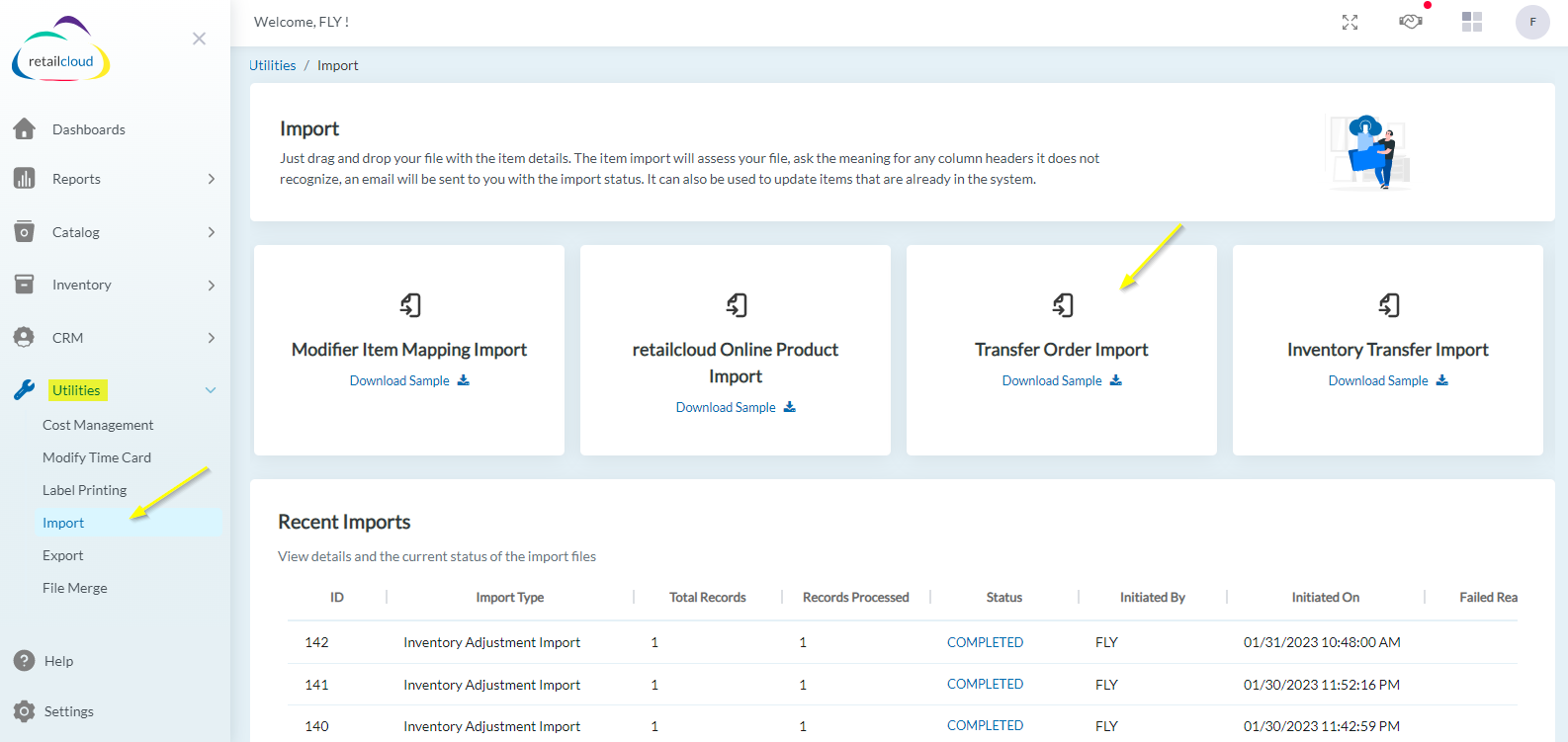
Task: Open the Export submenu item
Action: click(62, 555)
